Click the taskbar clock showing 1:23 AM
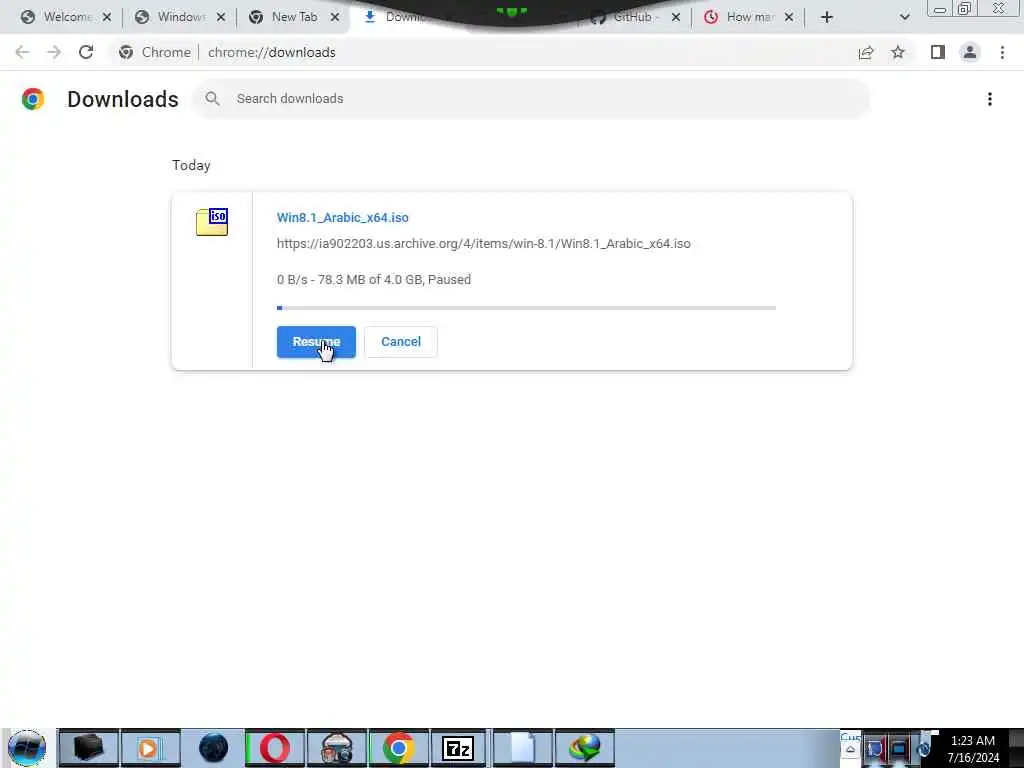The image size is (1024, 768). [973, 748]
